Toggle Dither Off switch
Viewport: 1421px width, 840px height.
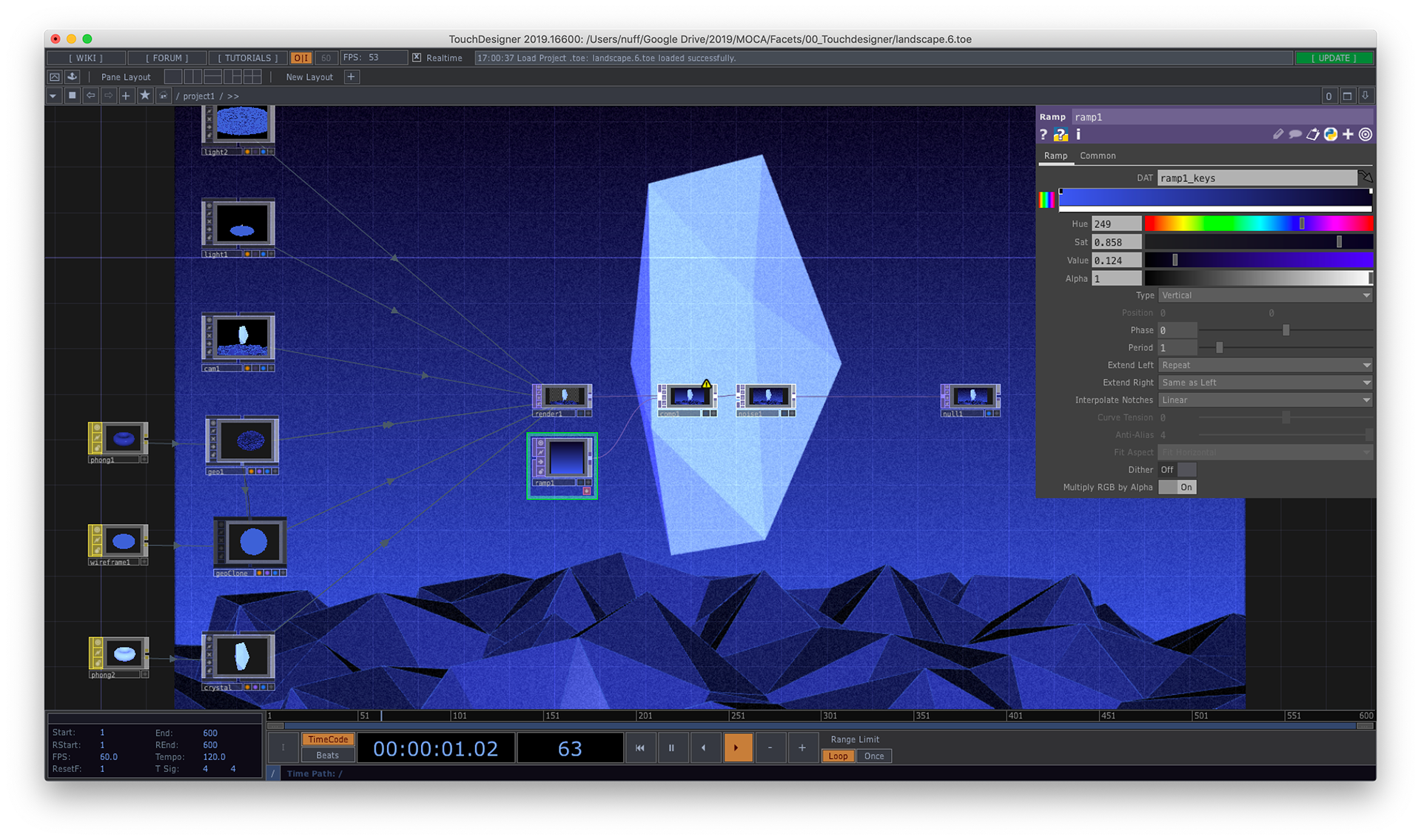point(1177,470)
